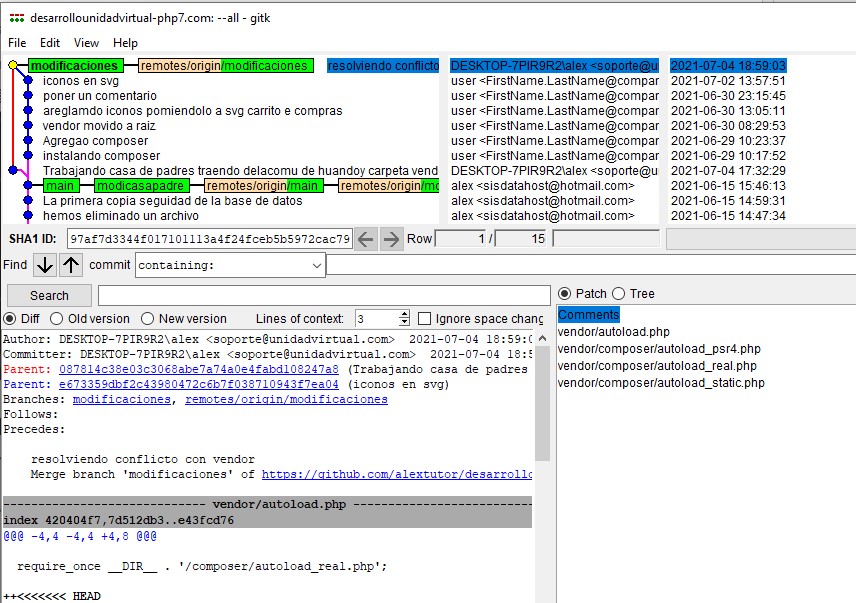
Task: Click date 2021-07-02 13:57:51
Action: coord(728,81)
